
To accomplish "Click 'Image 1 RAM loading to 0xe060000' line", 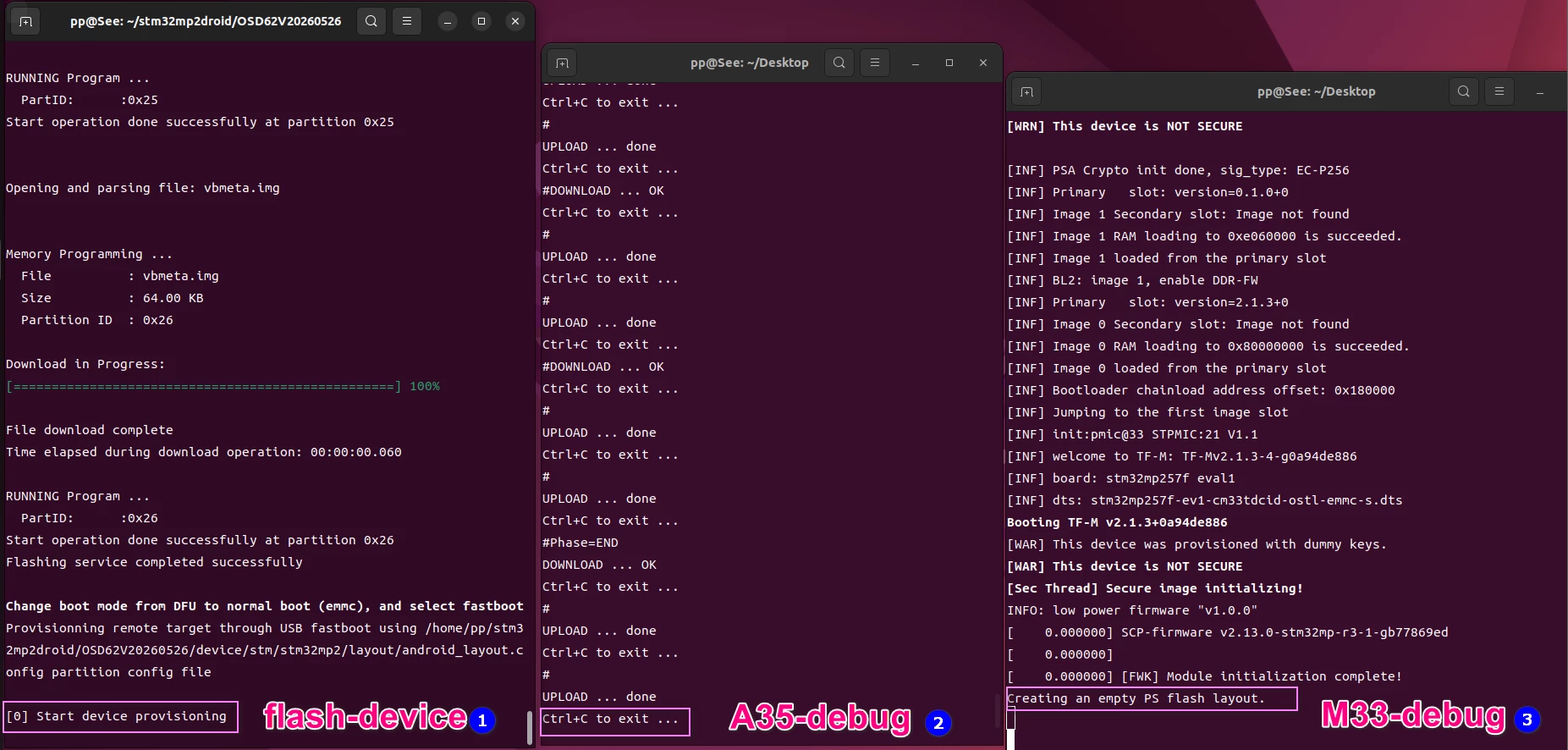I will click(1204, 236).
